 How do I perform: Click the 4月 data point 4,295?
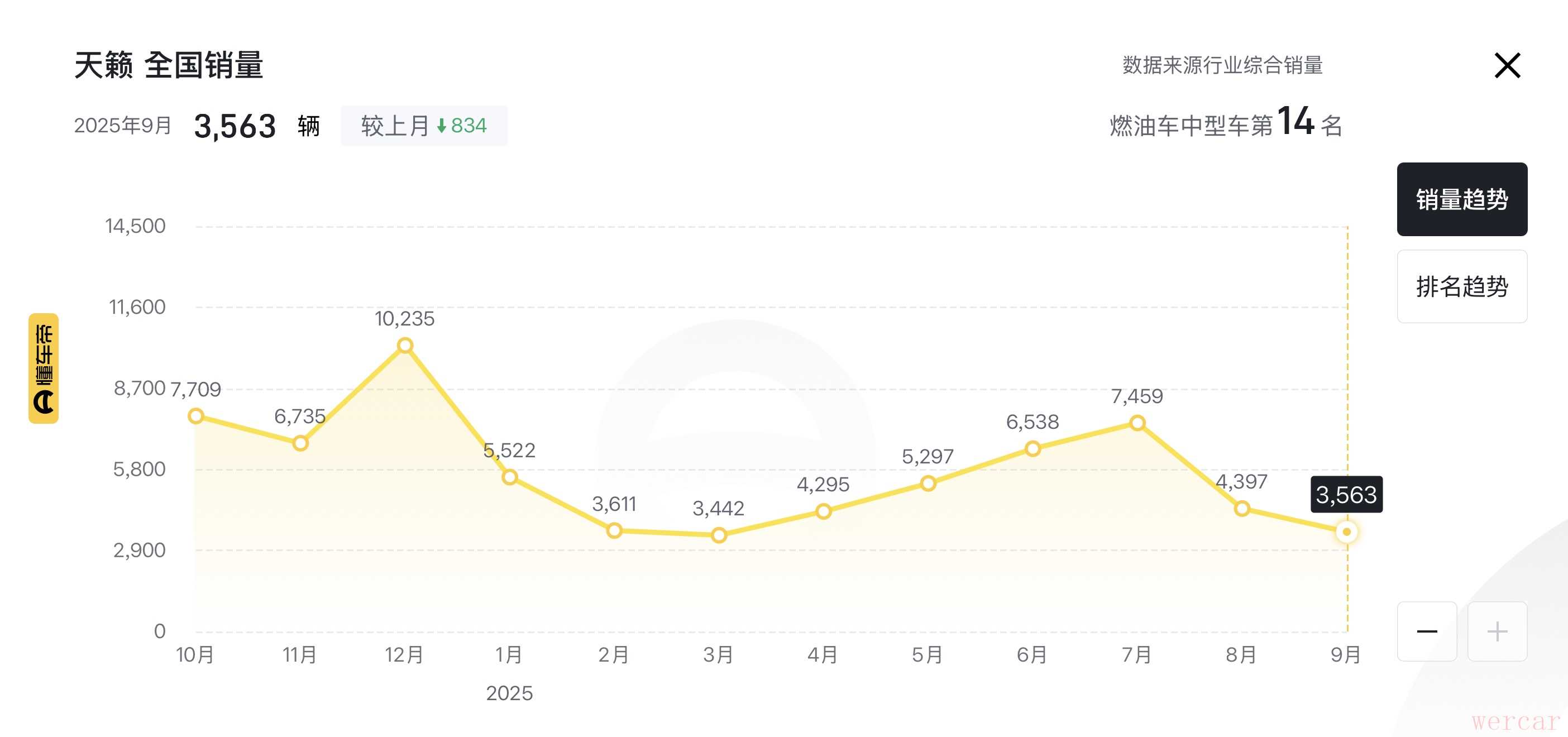coord(824,511)
